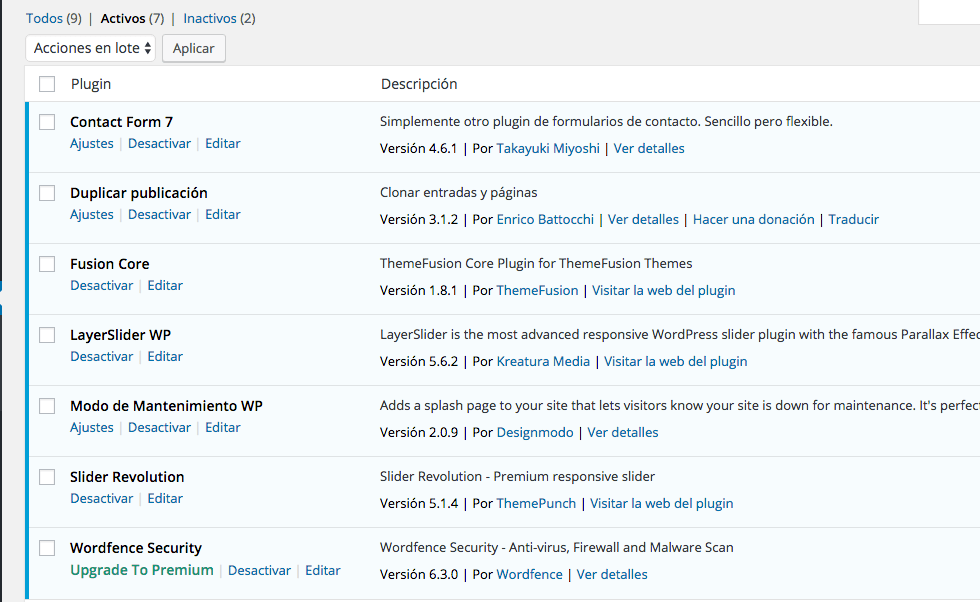Viewport: 980px width, 602px height.
Task: Desactivar the Contact Form 7 plugin
Action: coord(159,143)
